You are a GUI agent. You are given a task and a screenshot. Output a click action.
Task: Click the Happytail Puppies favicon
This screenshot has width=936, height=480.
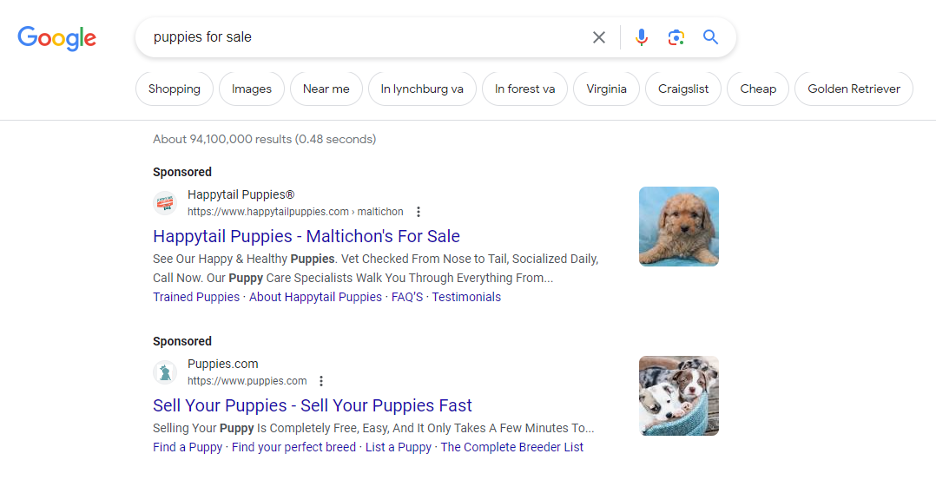[x=165, y=203]
